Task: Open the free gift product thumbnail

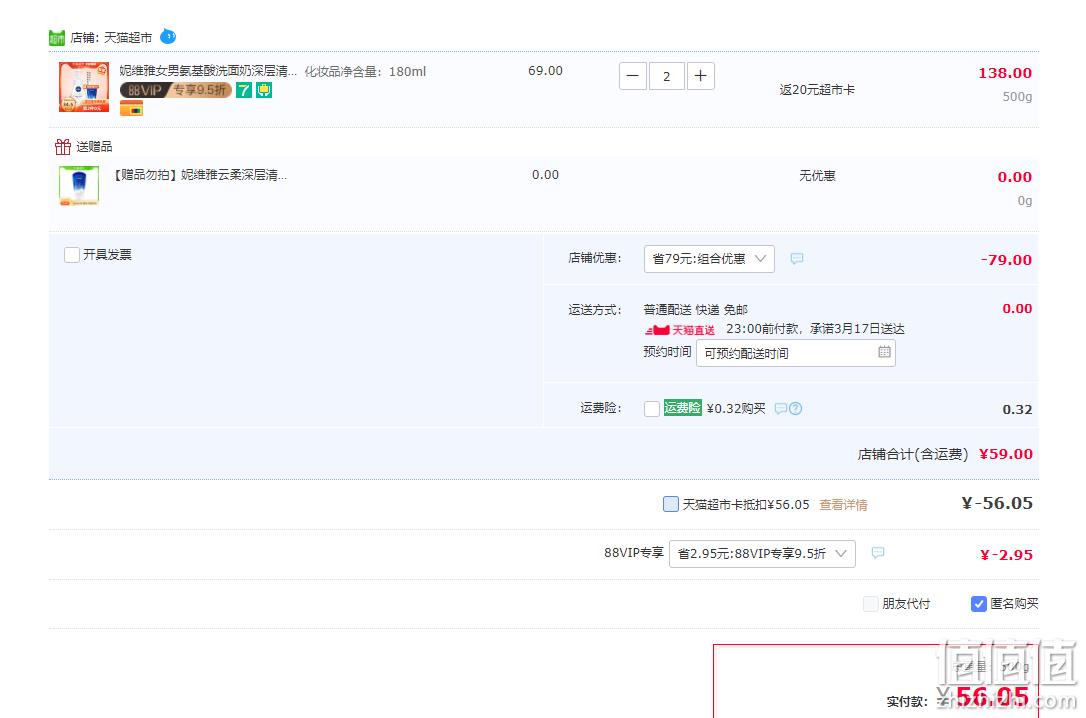Action: tap(79, 186)
